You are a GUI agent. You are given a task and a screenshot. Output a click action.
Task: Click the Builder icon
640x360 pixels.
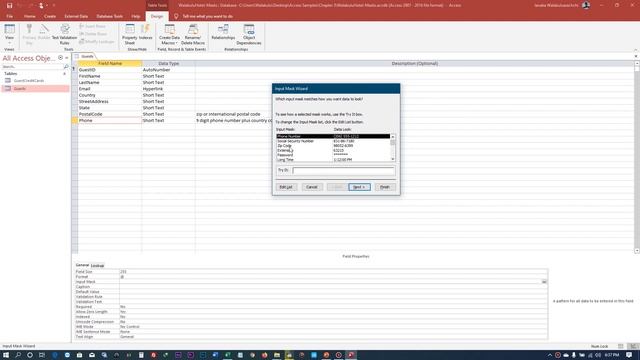(x=44, y=32)
